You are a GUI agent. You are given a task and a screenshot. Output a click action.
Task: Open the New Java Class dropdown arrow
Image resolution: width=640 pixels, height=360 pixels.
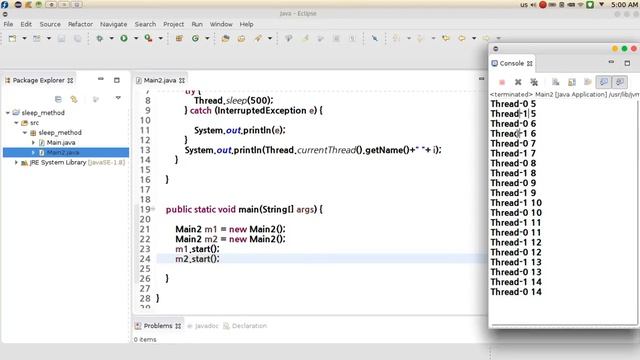[207, 38]
